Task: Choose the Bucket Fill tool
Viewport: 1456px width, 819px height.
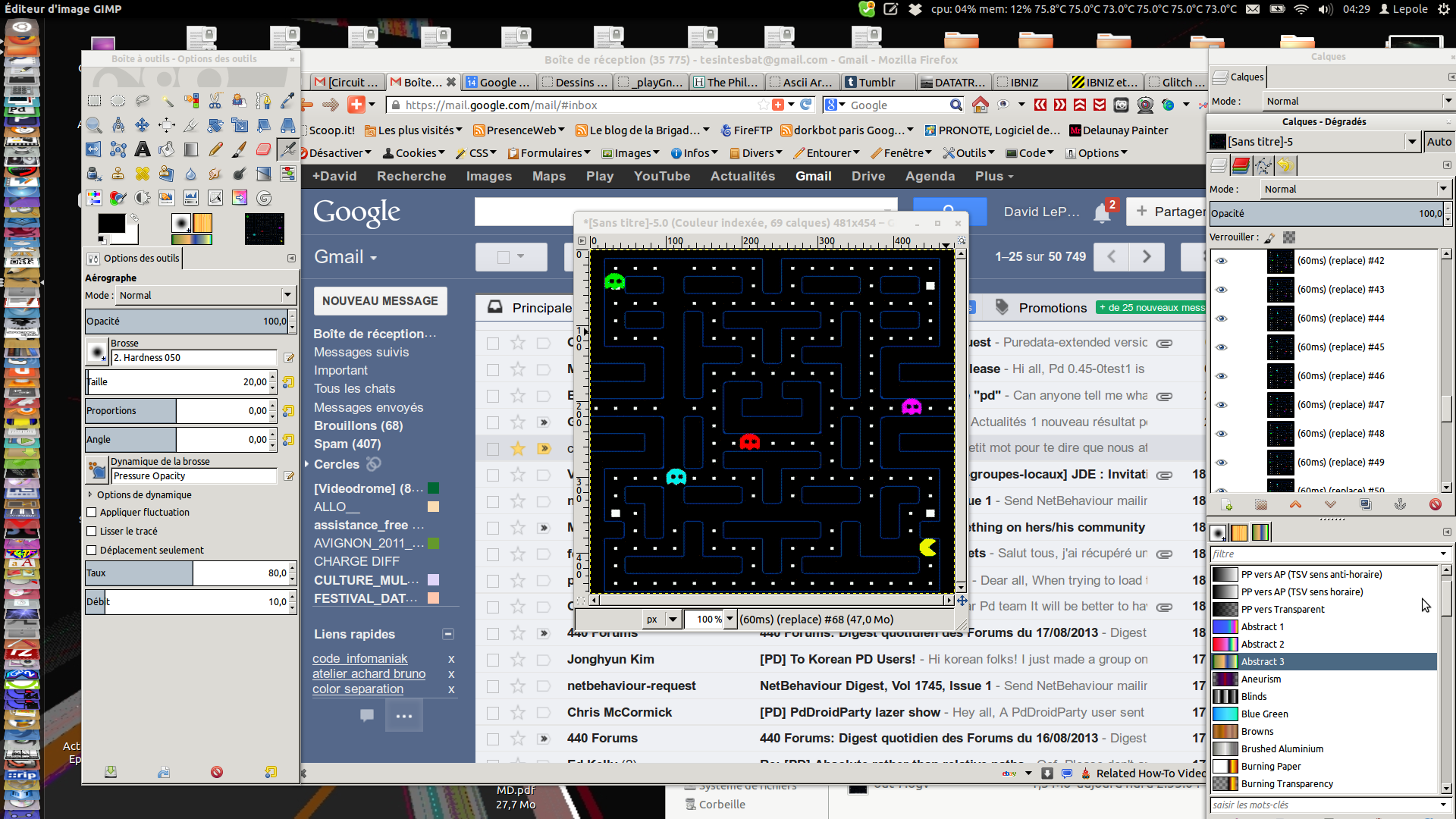Action: pyautogui.click(x=167, y=149)
